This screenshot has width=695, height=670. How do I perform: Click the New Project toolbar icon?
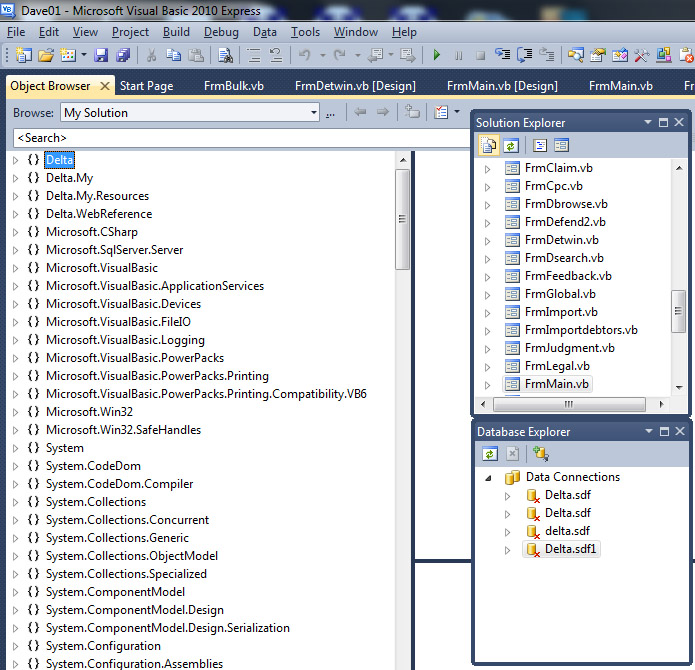tap(23, 55)
